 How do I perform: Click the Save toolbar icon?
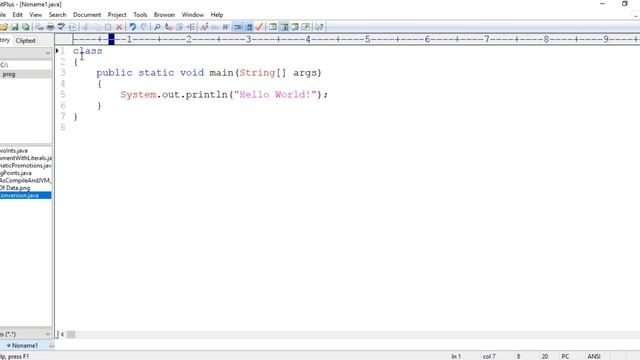[x=15, y=27]
